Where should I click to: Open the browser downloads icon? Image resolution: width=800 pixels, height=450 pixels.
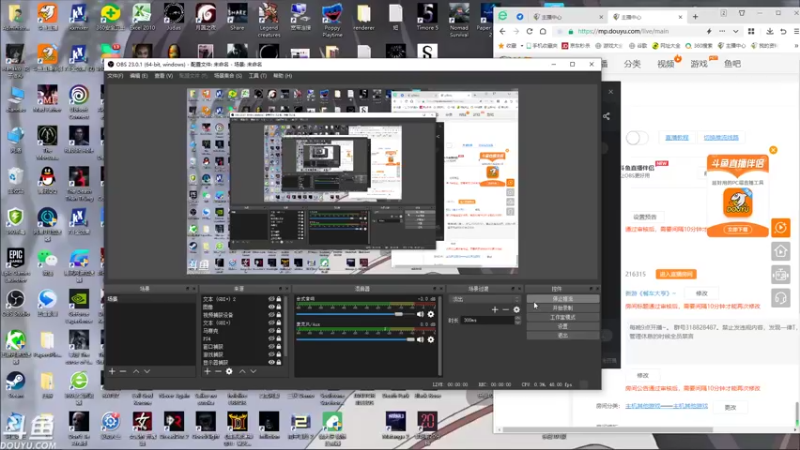pyautogui.click(x=769, y=31)
